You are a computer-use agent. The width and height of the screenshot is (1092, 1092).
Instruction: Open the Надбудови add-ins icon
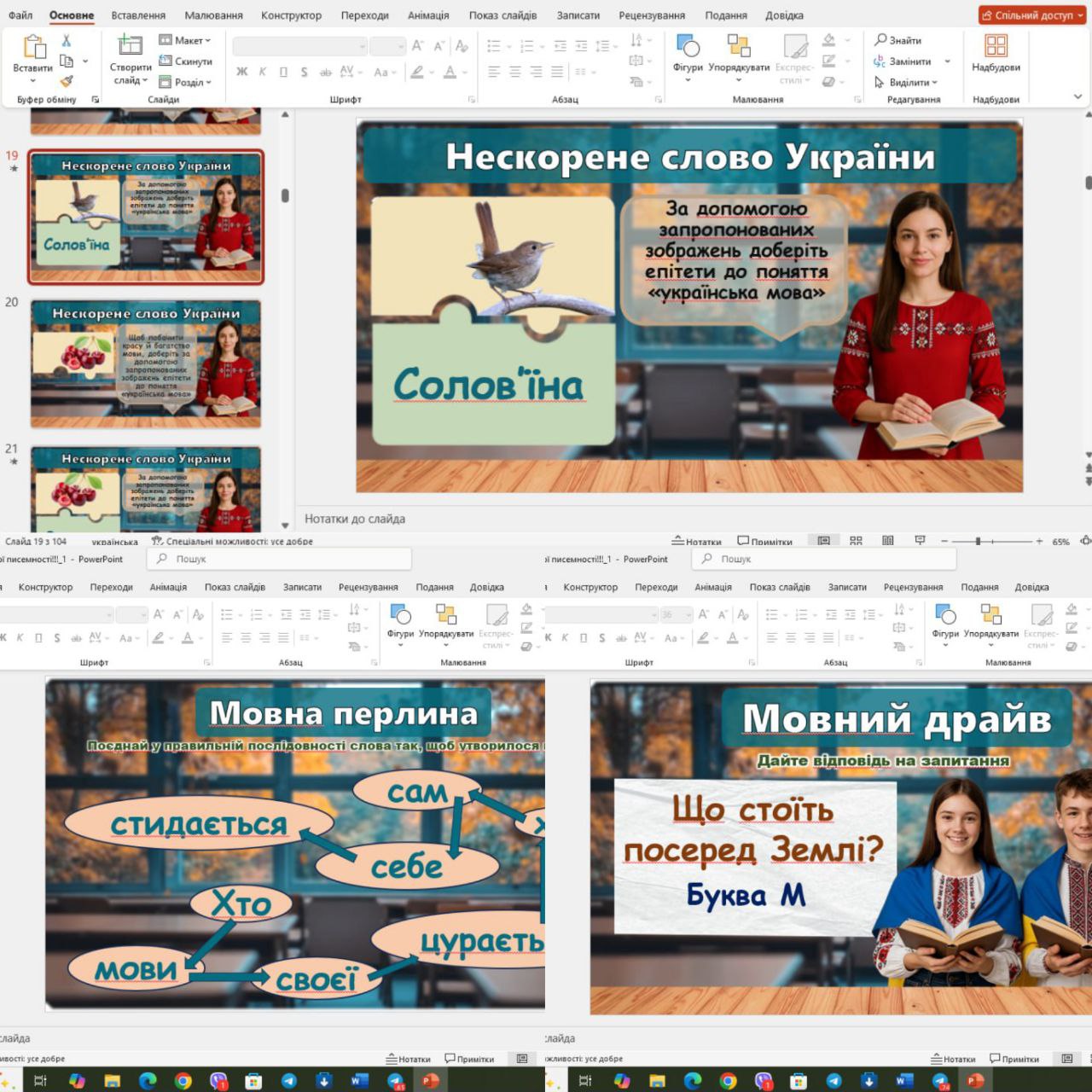tap(996, 47)
